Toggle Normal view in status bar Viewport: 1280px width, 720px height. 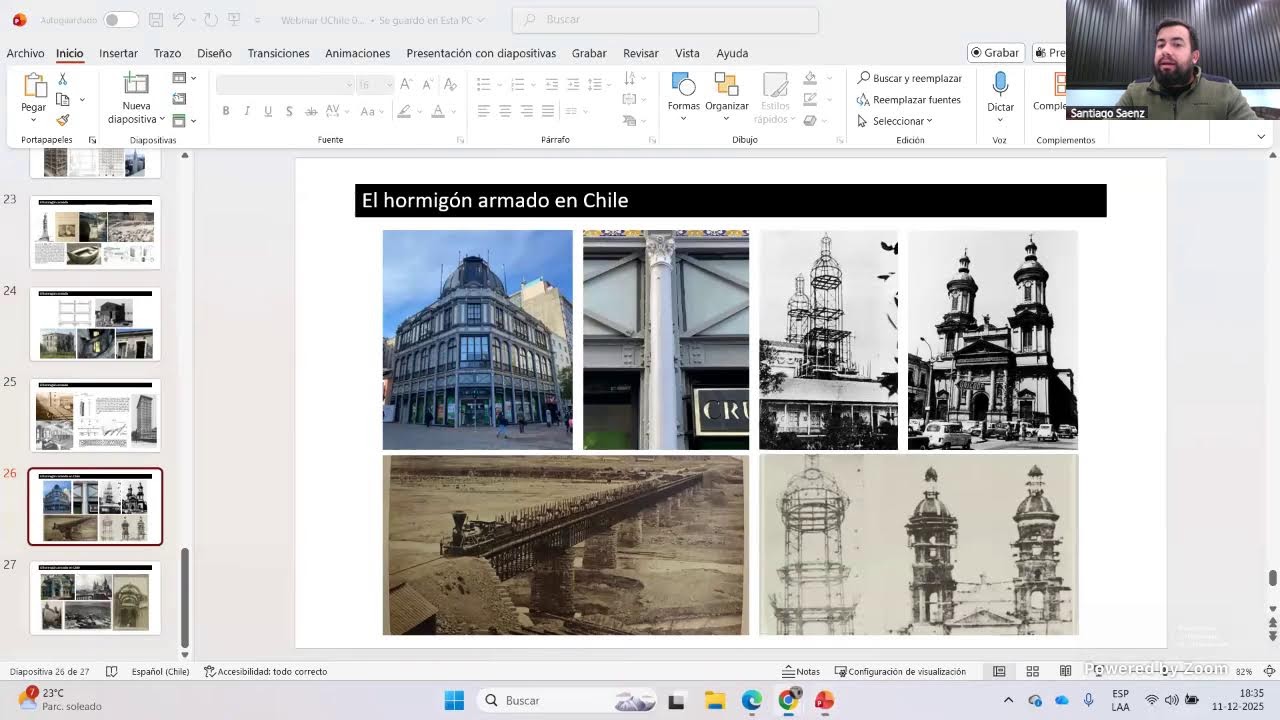click(999, 671)
